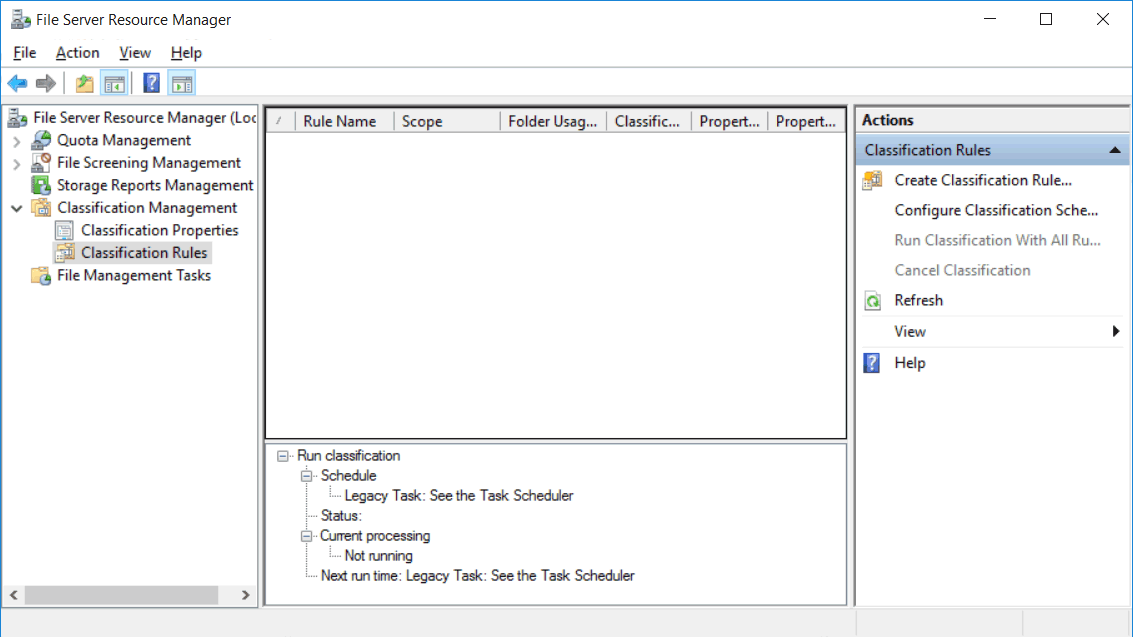
Task: Toggle the Show/Hide Console Tree icon
Action: [114, 84]
